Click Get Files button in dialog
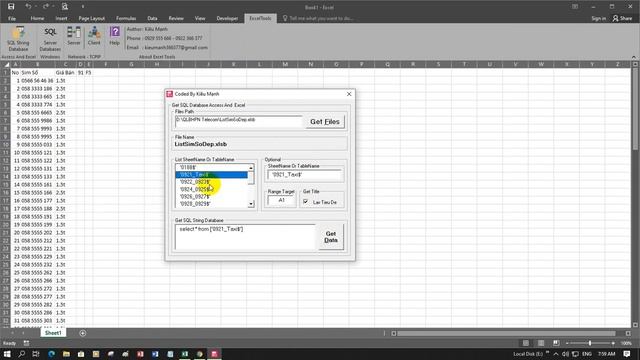 [x=325, y=122]
